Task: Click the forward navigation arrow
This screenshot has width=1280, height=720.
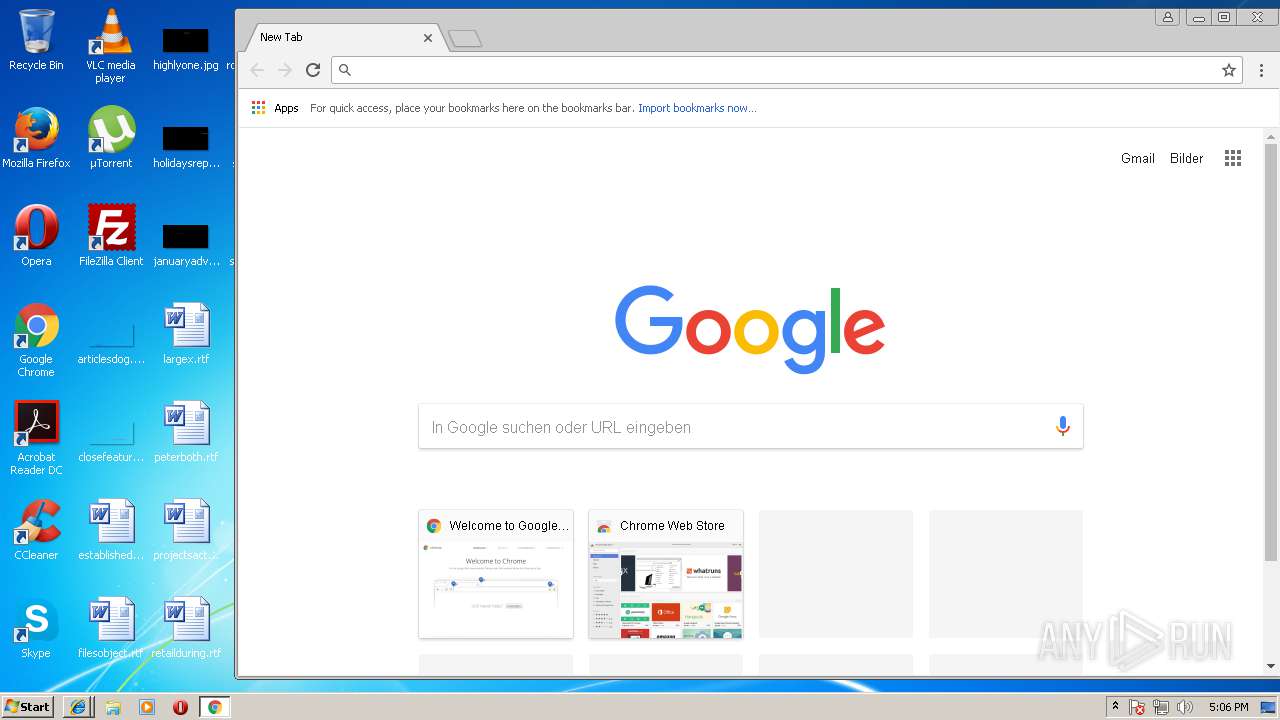Action: tap(285, 70)
